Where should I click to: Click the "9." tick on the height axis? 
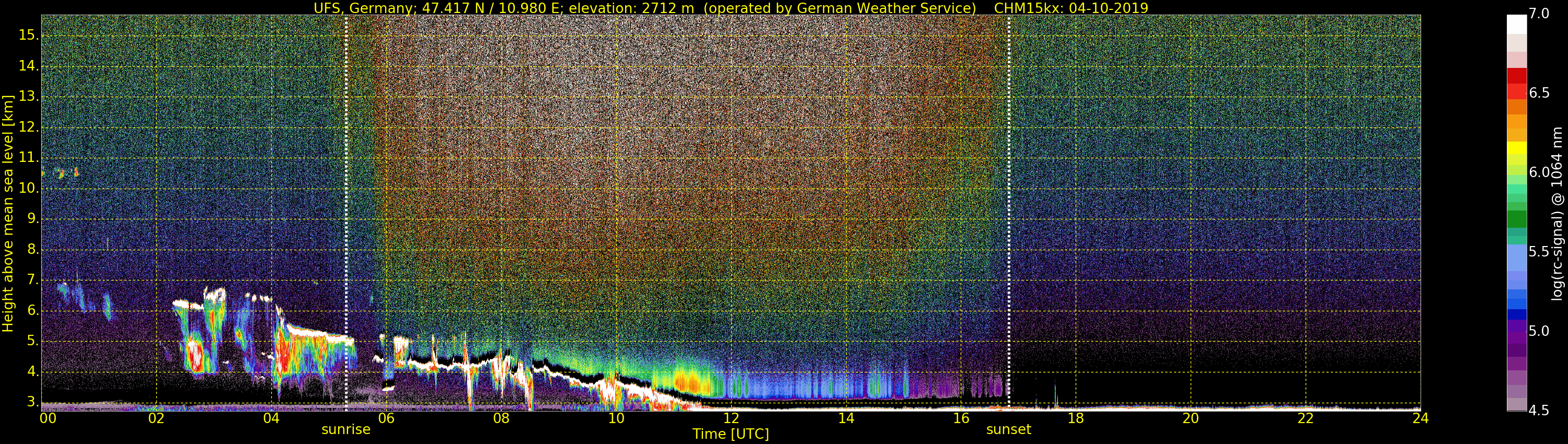[x=33, y=219]
